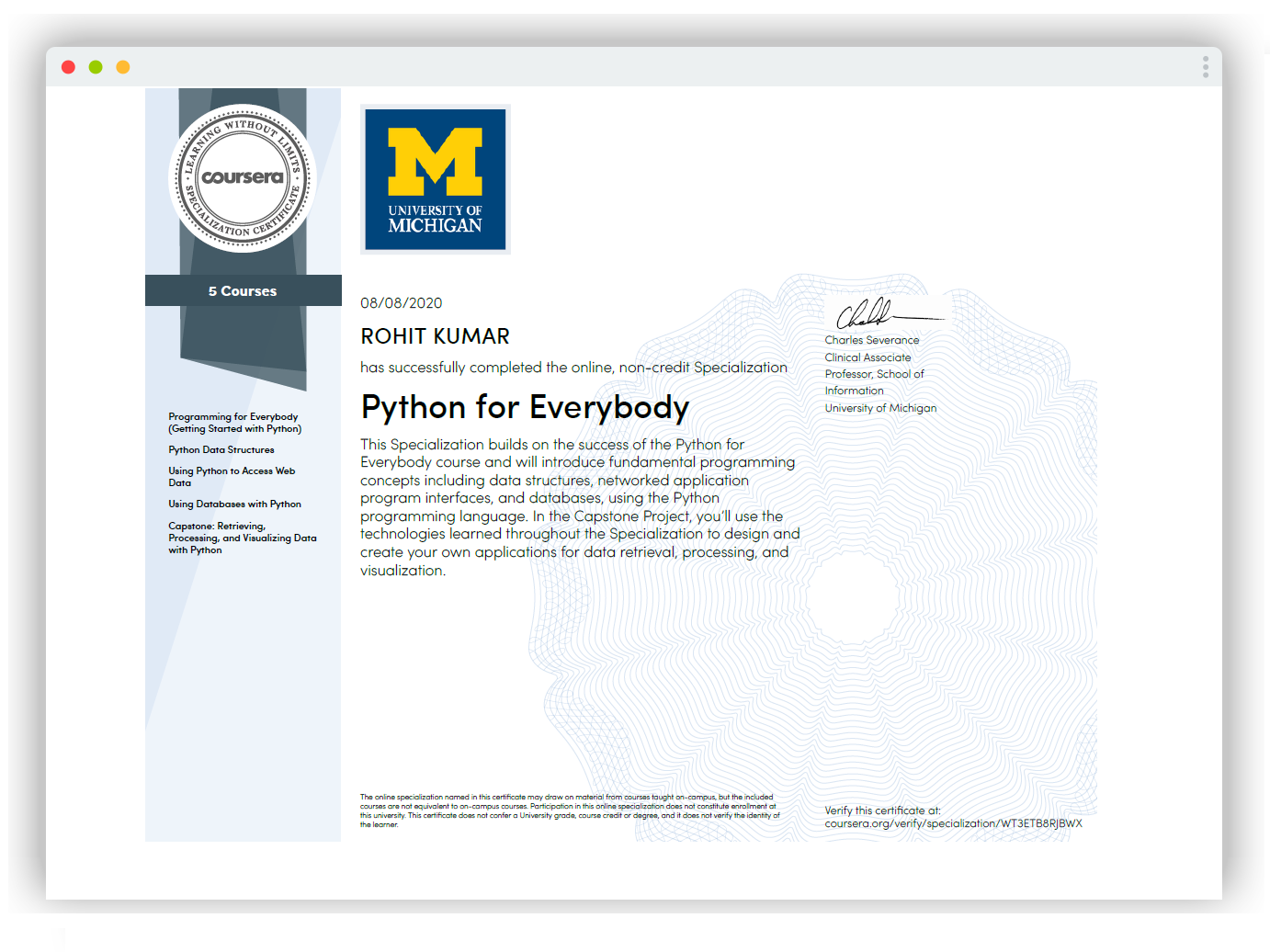Click the orange window control dot
This screenshot has height=952, width=1270.
click(x=123, y=67)
